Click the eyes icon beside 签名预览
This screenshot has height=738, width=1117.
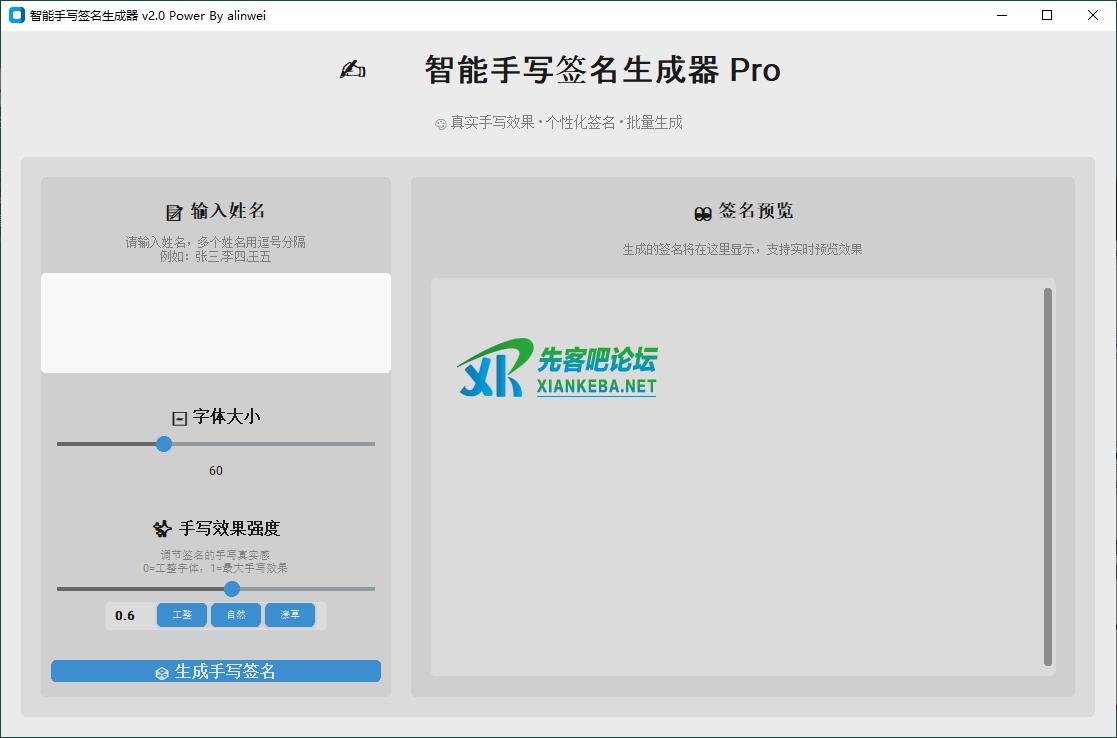(x=703, y=212)
